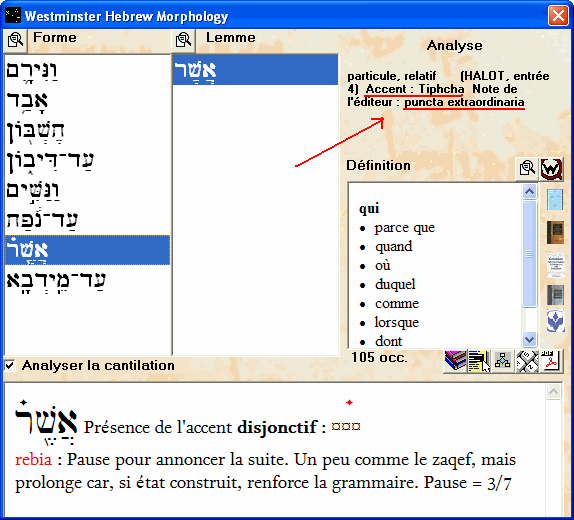Click the definition list scroll down arrow
The image size is (574, 520).
[x=529, y=339]
